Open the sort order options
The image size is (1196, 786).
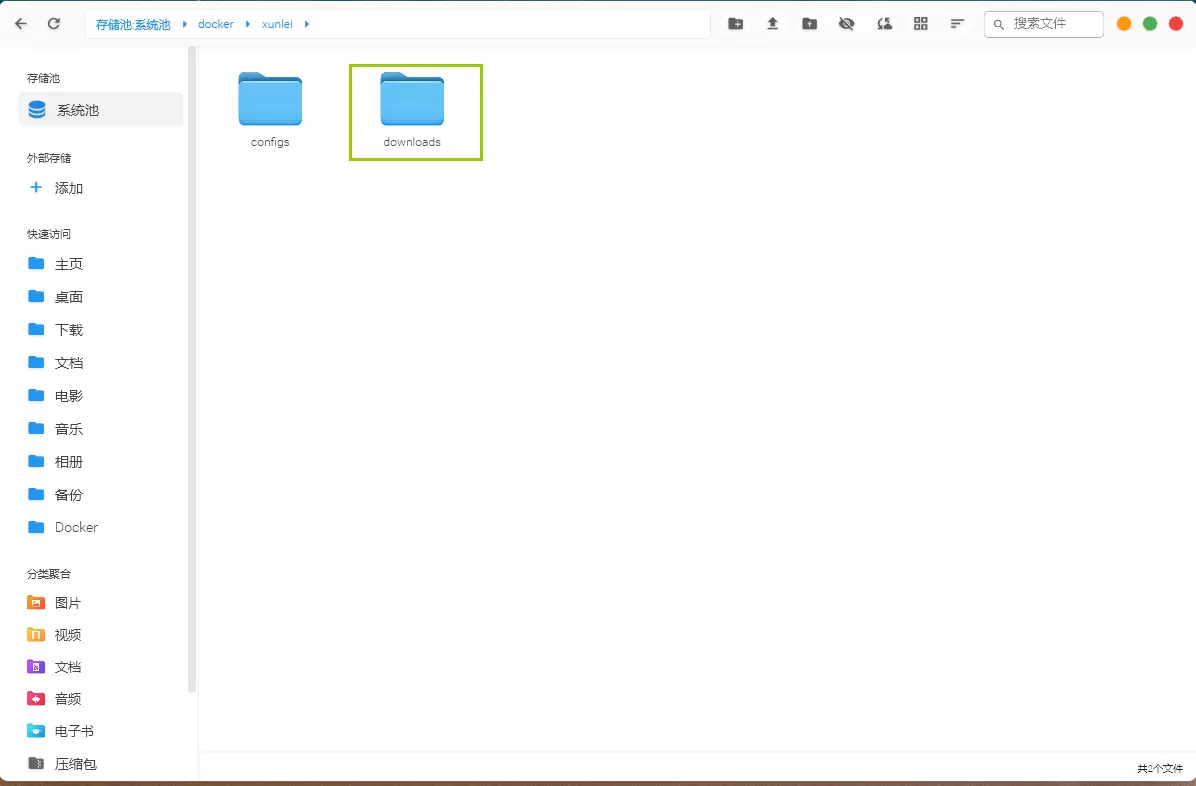[x=957, y=24]
